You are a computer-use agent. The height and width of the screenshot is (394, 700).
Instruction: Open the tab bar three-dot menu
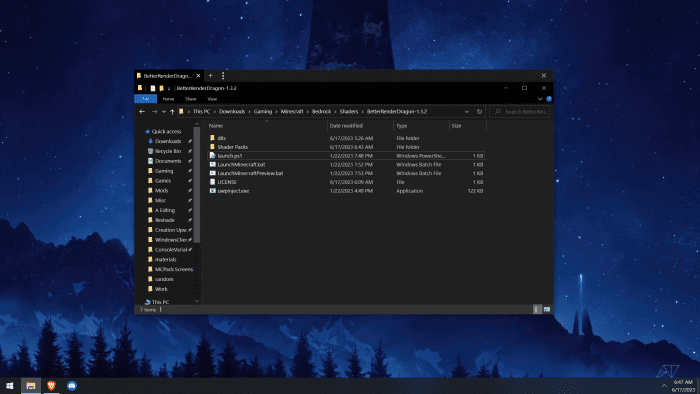pyautogui.click(x=223, y=76)
